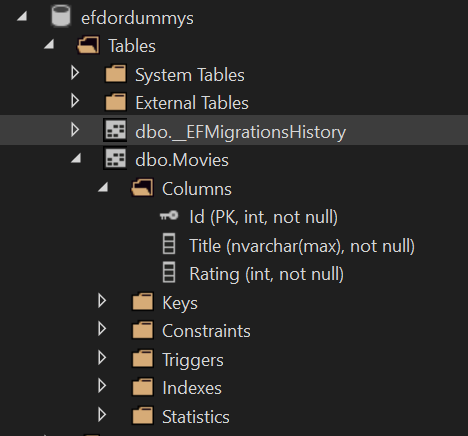Expand the System Tables node
Viewport: 468px width, 436px height.
pos(75,73)
